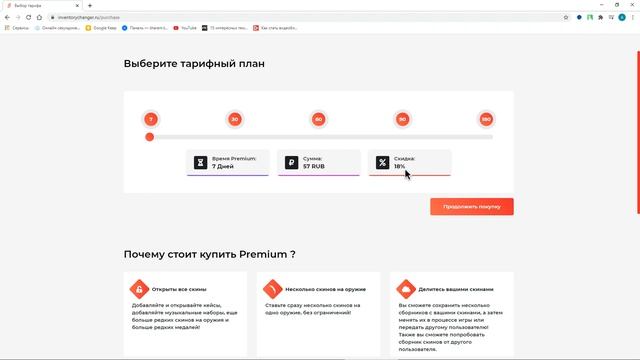
Task: Click the ruble sum icon
Action: click(291, 162)
